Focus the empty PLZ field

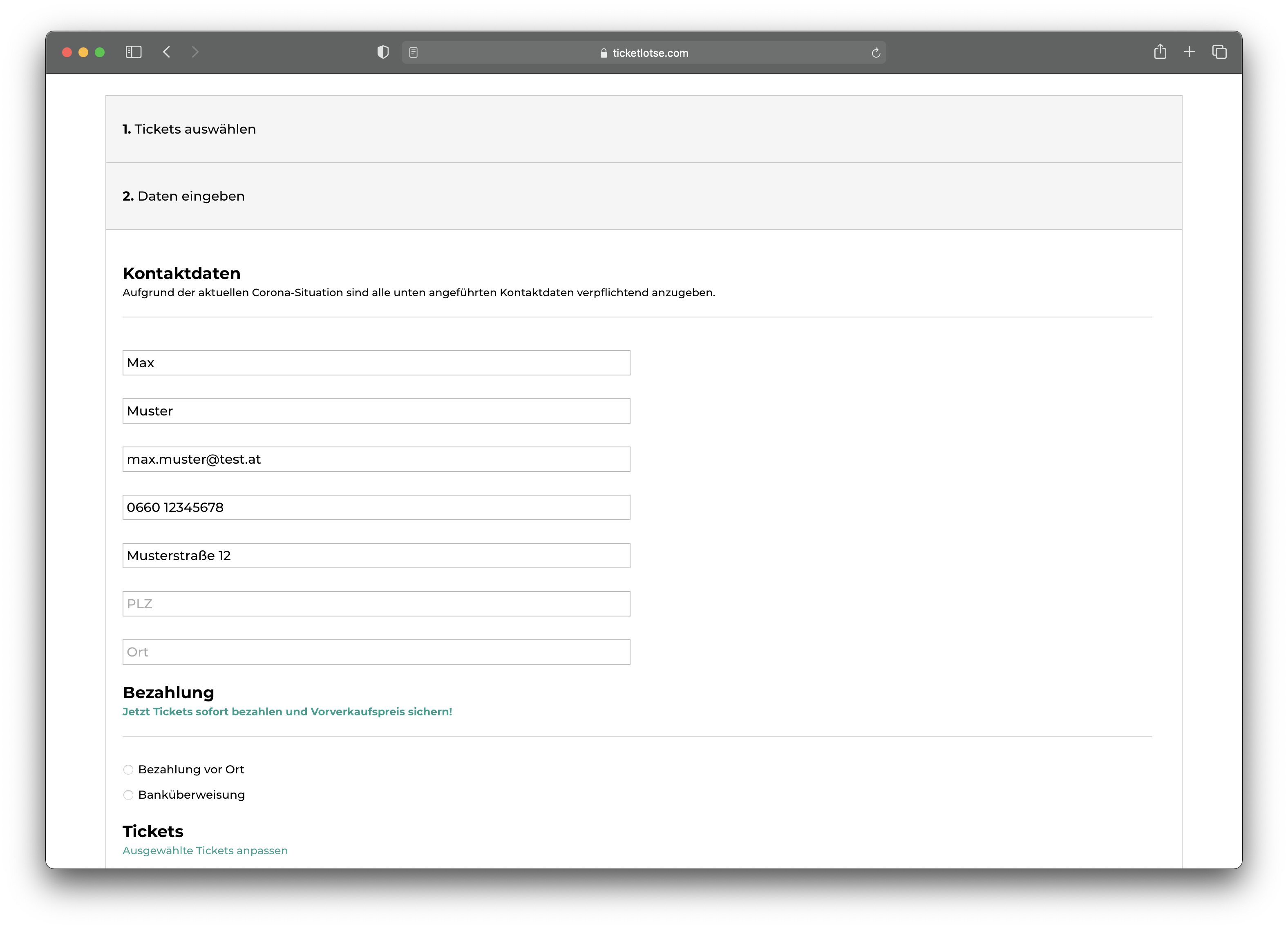[376, 604]
